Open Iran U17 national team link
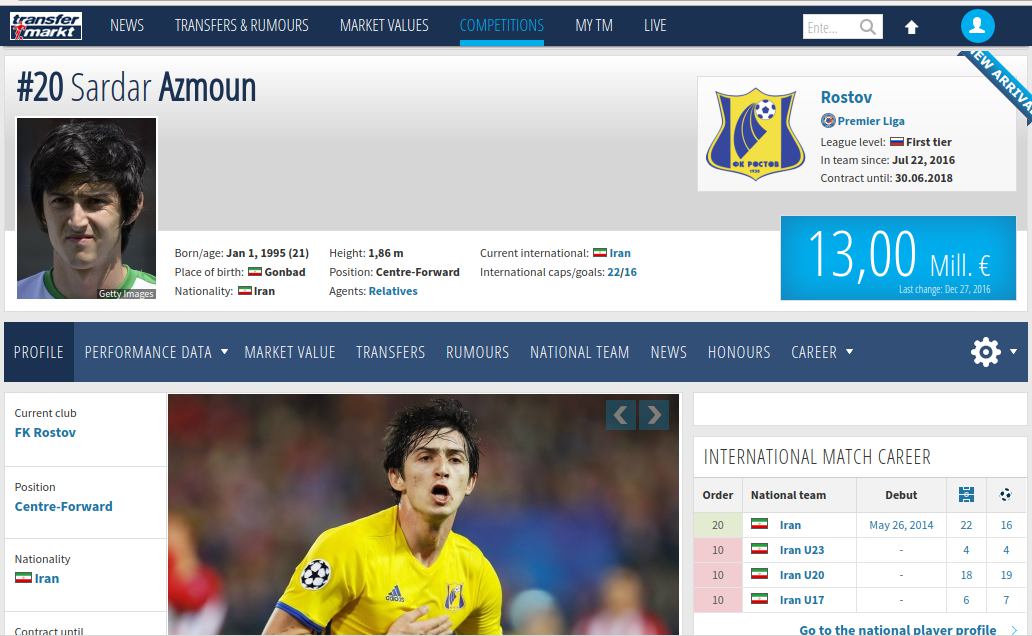This screenshot has width=1032, height=636. 802,600
